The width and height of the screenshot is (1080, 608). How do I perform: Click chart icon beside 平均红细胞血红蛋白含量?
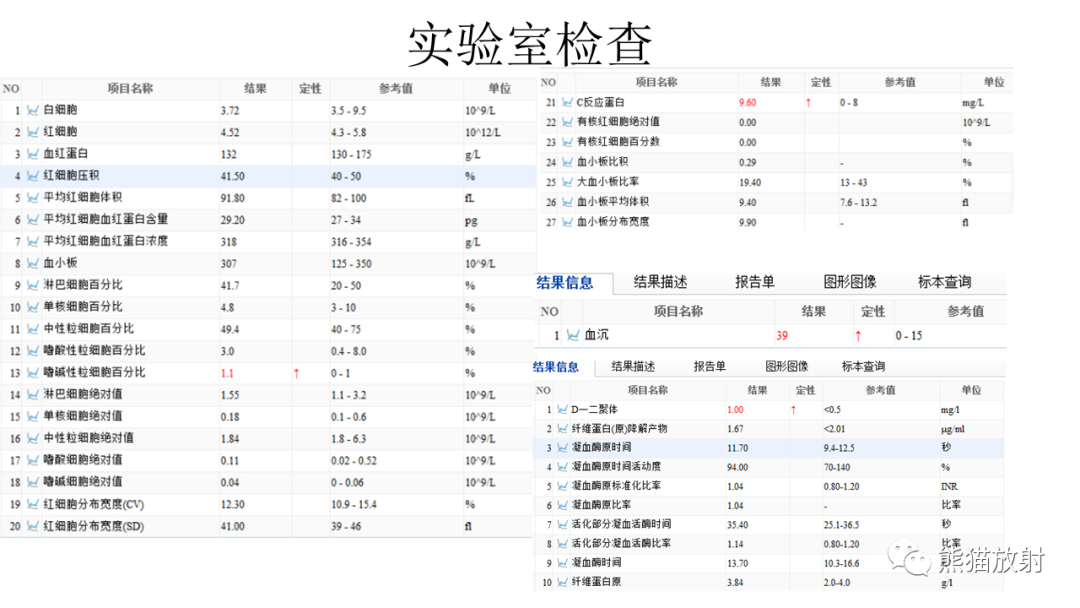point(32,220)
